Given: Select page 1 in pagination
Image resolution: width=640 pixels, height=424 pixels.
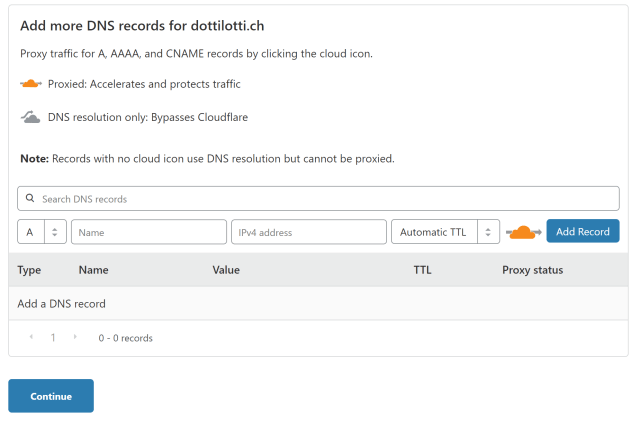Looking at the screenshot, I should (53, 338).
